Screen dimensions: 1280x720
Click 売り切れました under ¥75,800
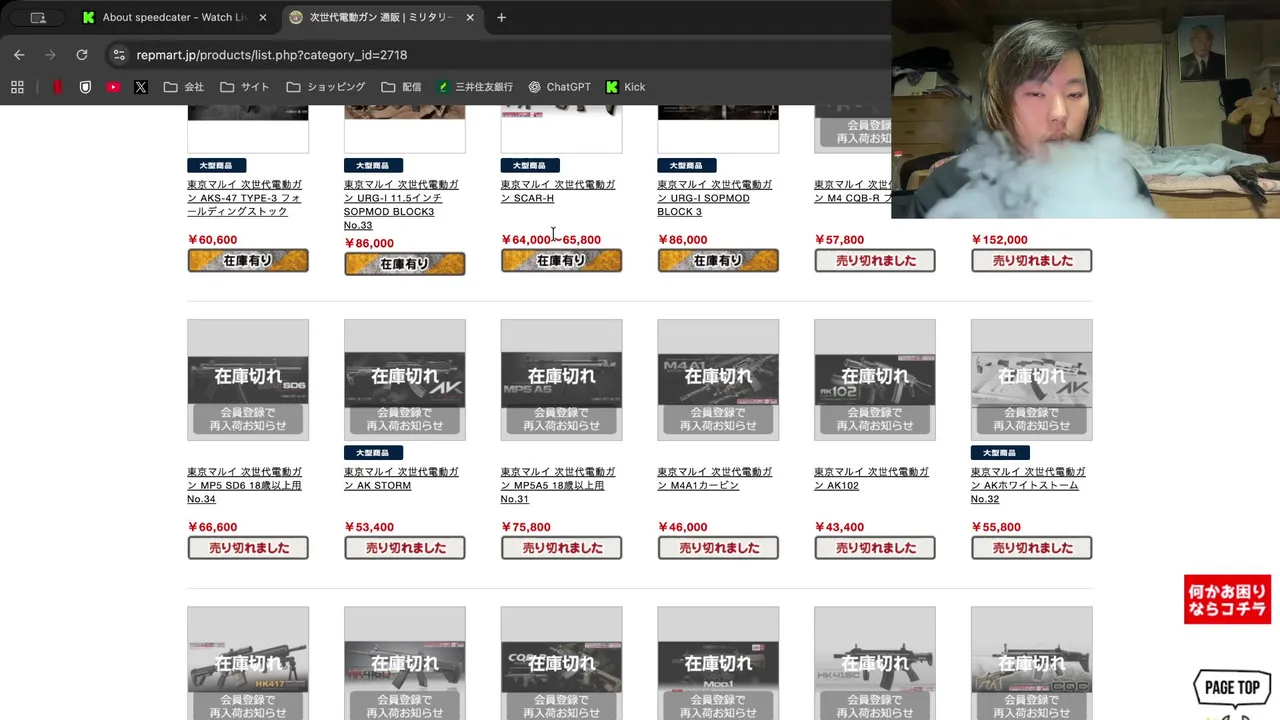(x=561, y=548)
